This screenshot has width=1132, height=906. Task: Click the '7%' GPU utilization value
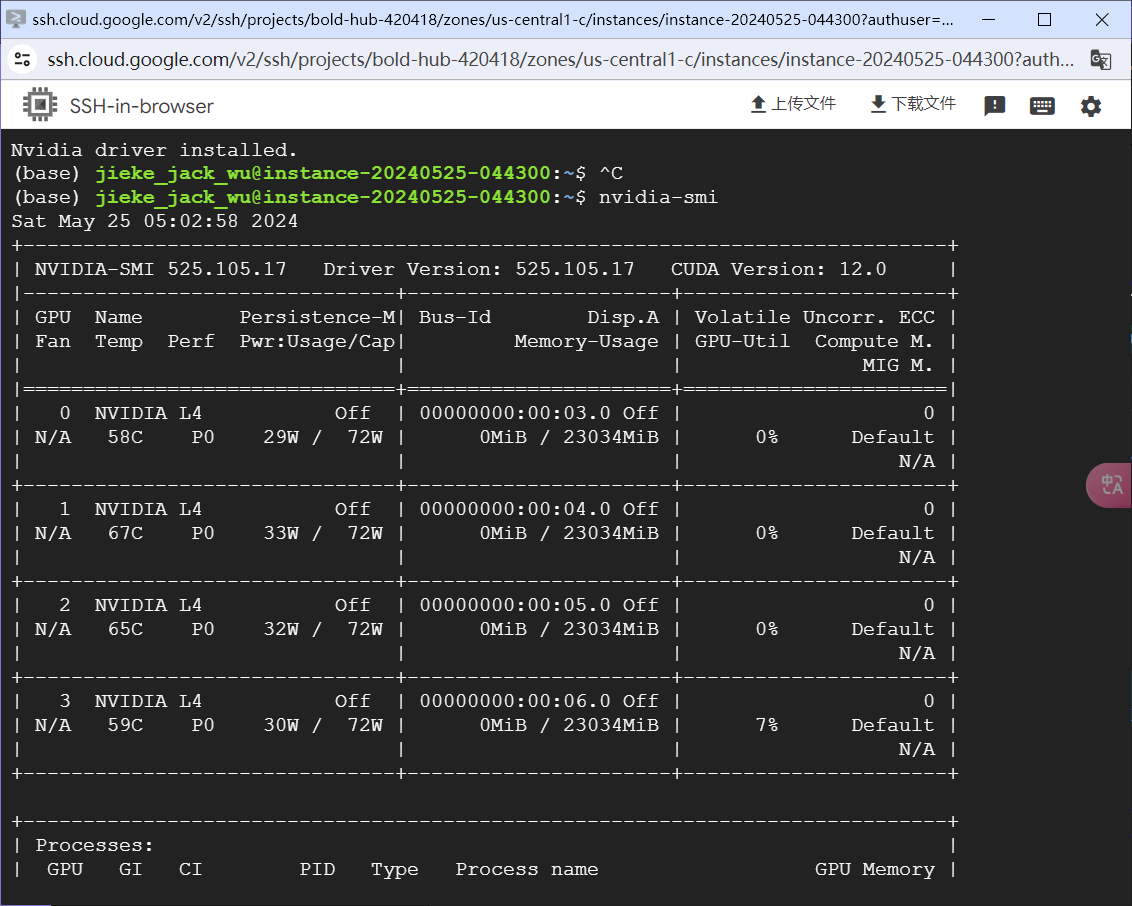(767, 725)
